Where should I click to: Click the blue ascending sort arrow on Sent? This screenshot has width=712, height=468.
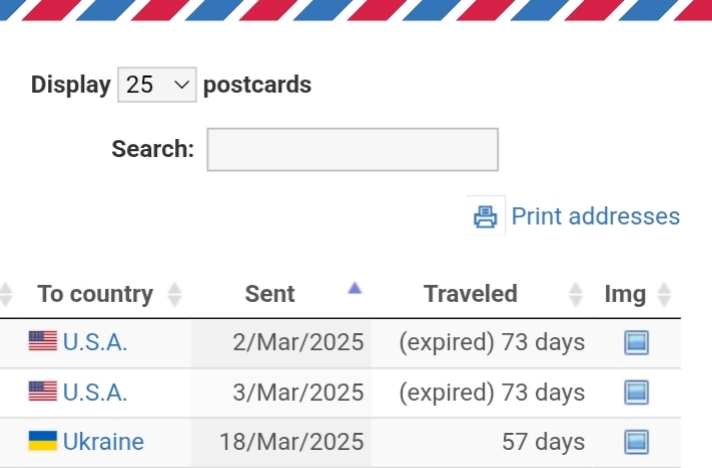click(x=355, y=288)
